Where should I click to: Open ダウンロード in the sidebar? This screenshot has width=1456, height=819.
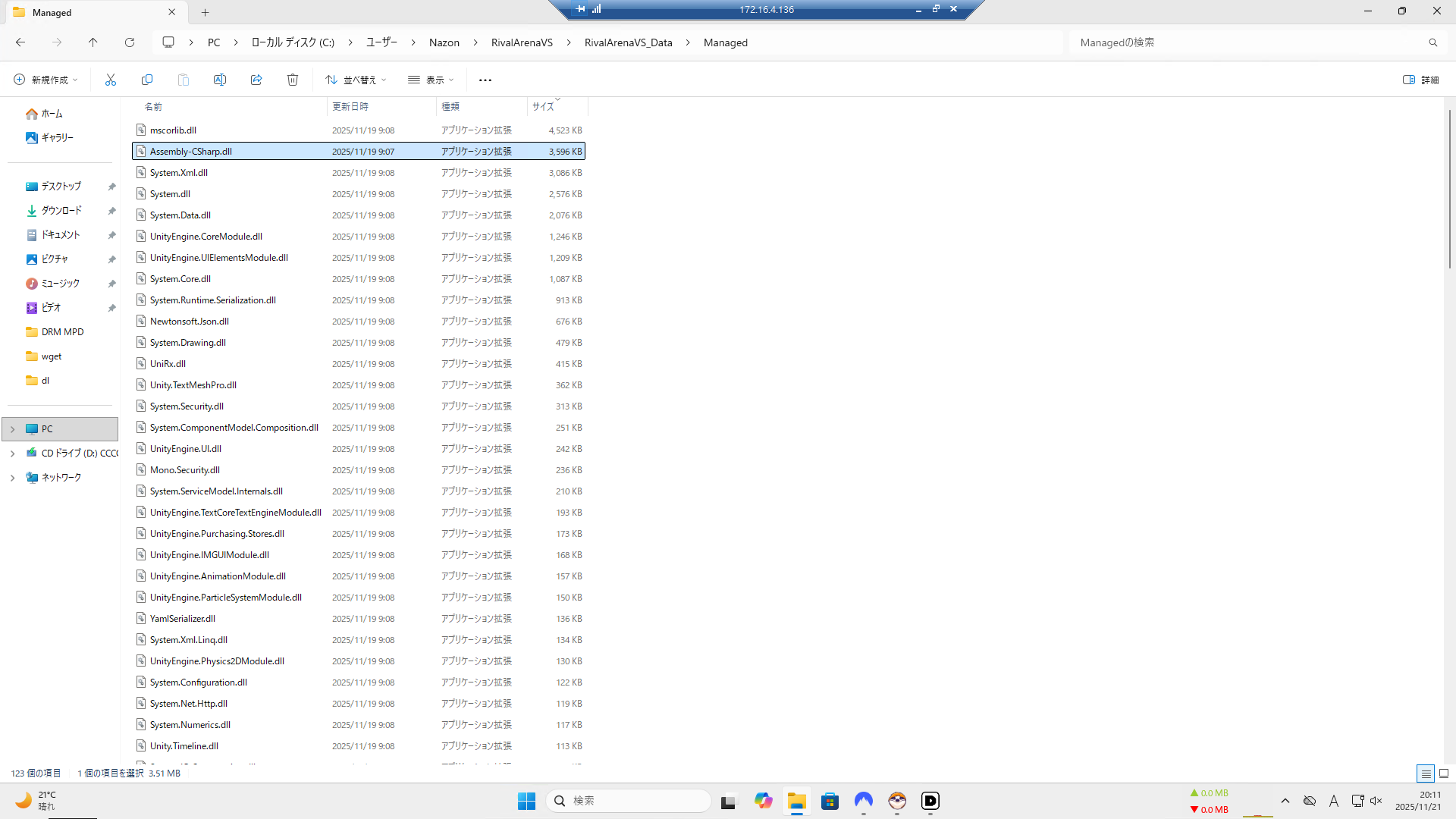point(61,211)
